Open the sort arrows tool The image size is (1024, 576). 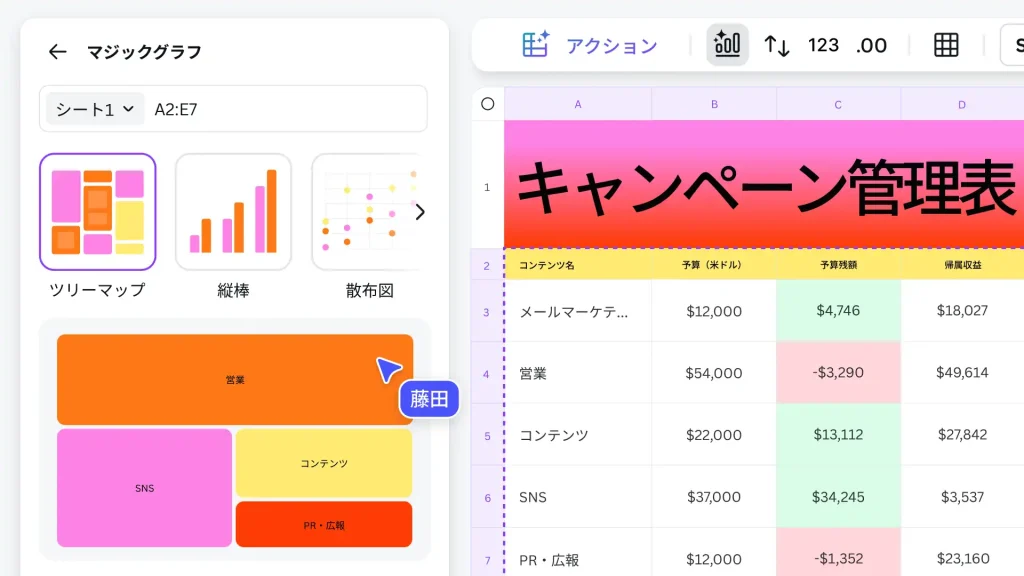777,45
